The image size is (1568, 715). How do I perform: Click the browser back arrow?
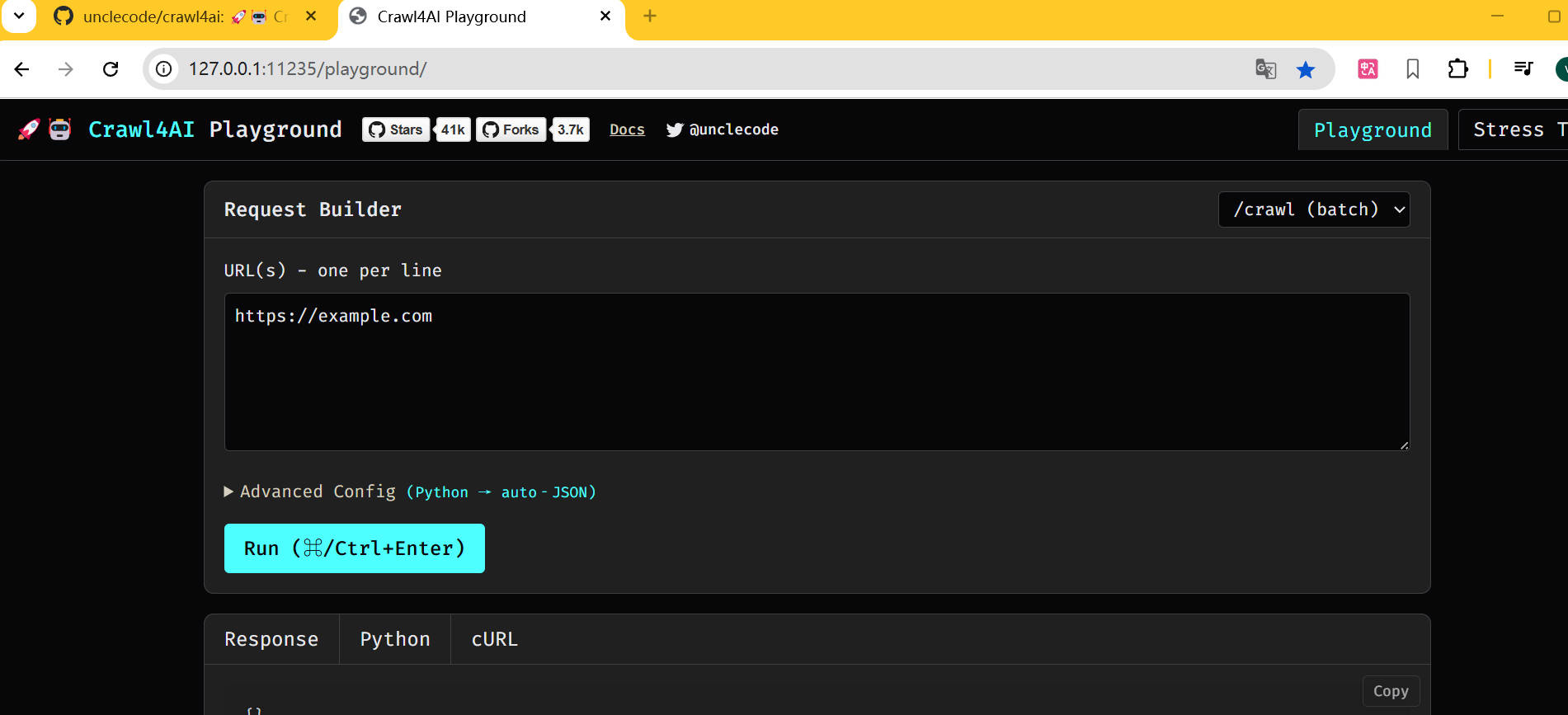pos(22,69)
